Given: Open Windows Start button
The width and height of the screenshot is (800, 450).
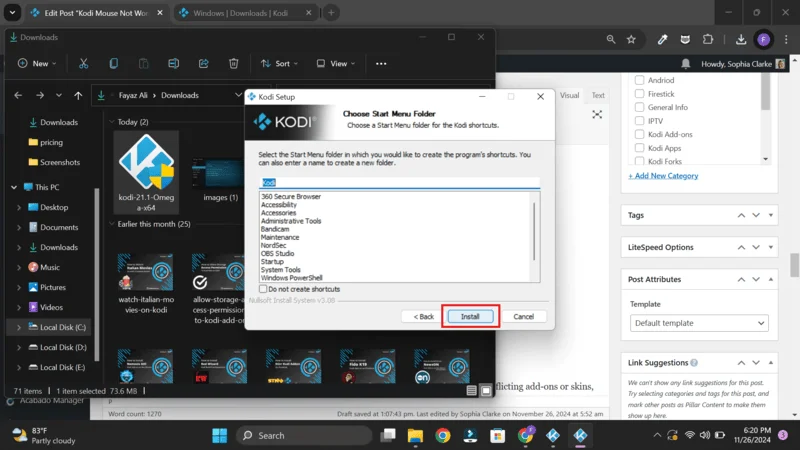Looking at the screenshot, I should (220, 436).
